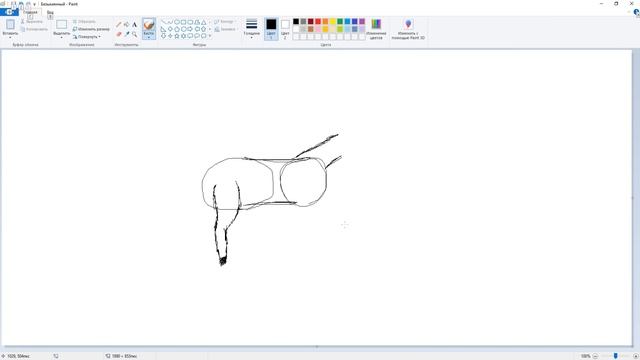Choose the Up arrow shape

203,29
